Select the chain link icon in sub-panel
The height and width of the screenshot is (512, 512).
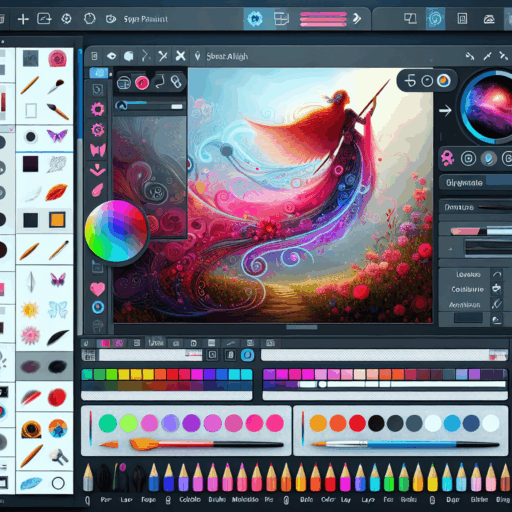(176, 82)
